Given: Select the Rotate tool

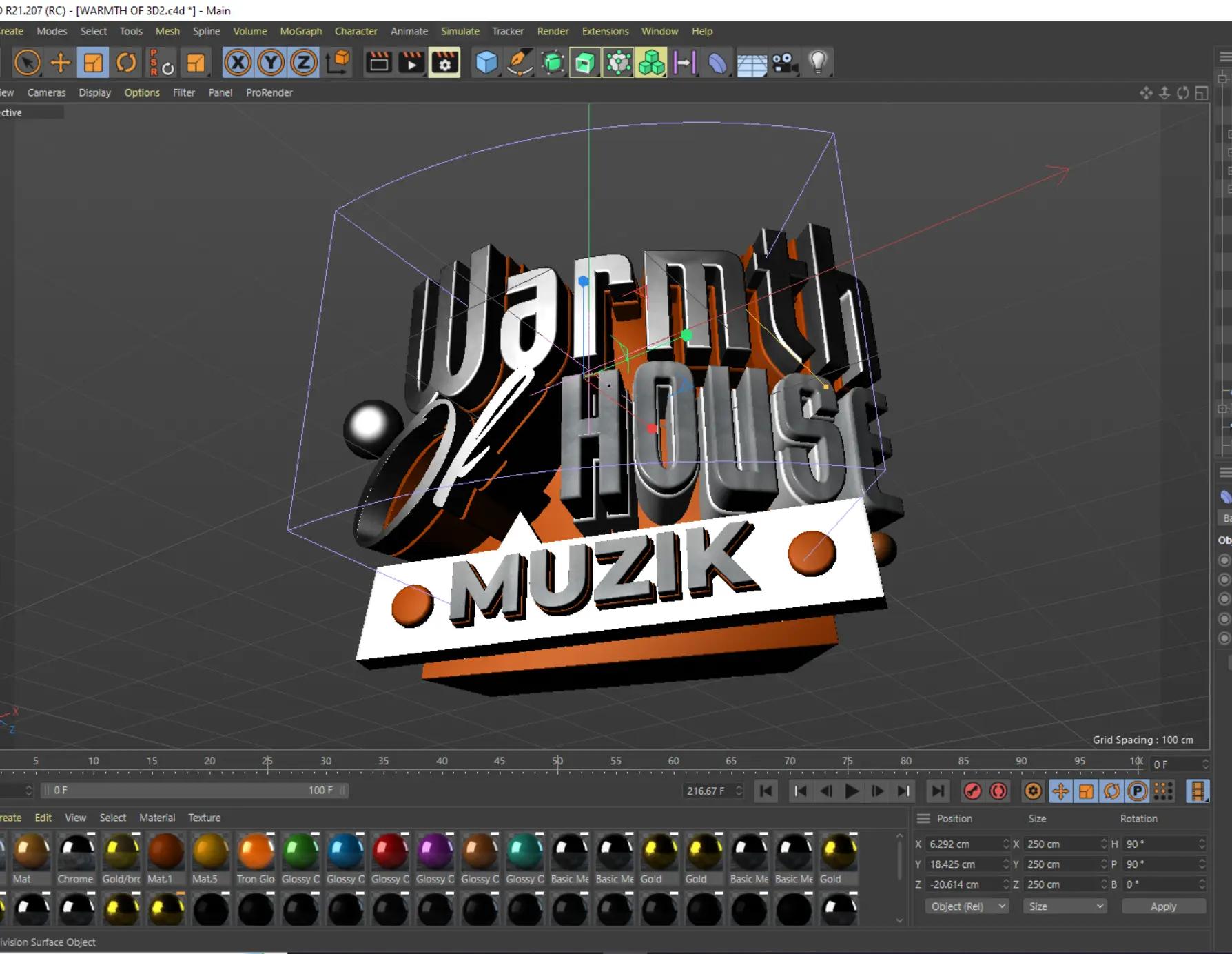Looking at the screenshot, I should pos(126,63).
